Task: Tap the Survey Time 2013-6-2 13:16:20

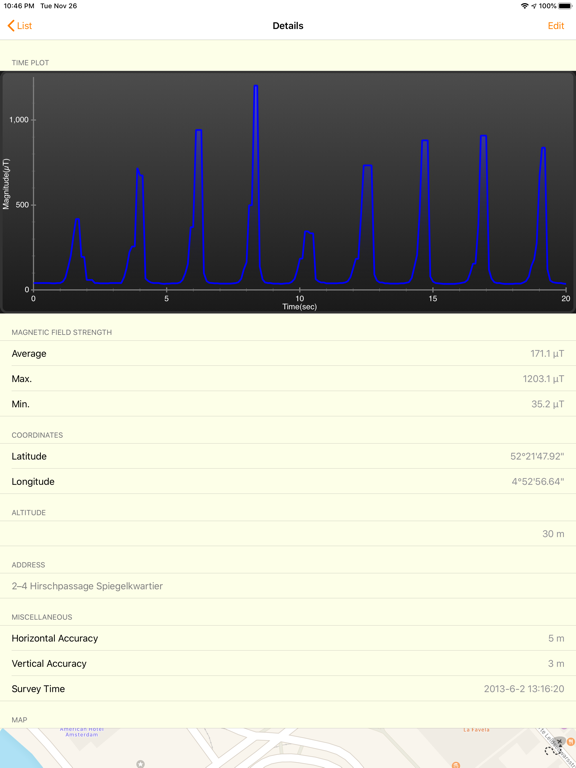Action: pos(524,689)
